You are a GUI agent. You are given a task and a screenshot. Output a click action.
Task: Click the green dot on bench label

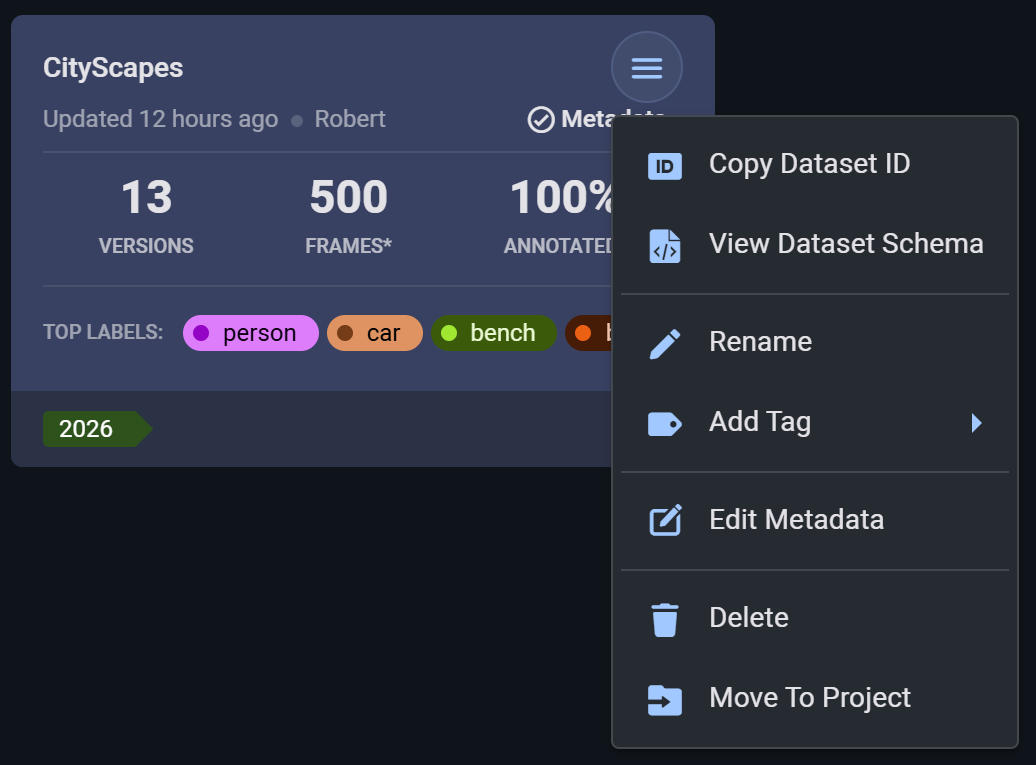(449, 333)
